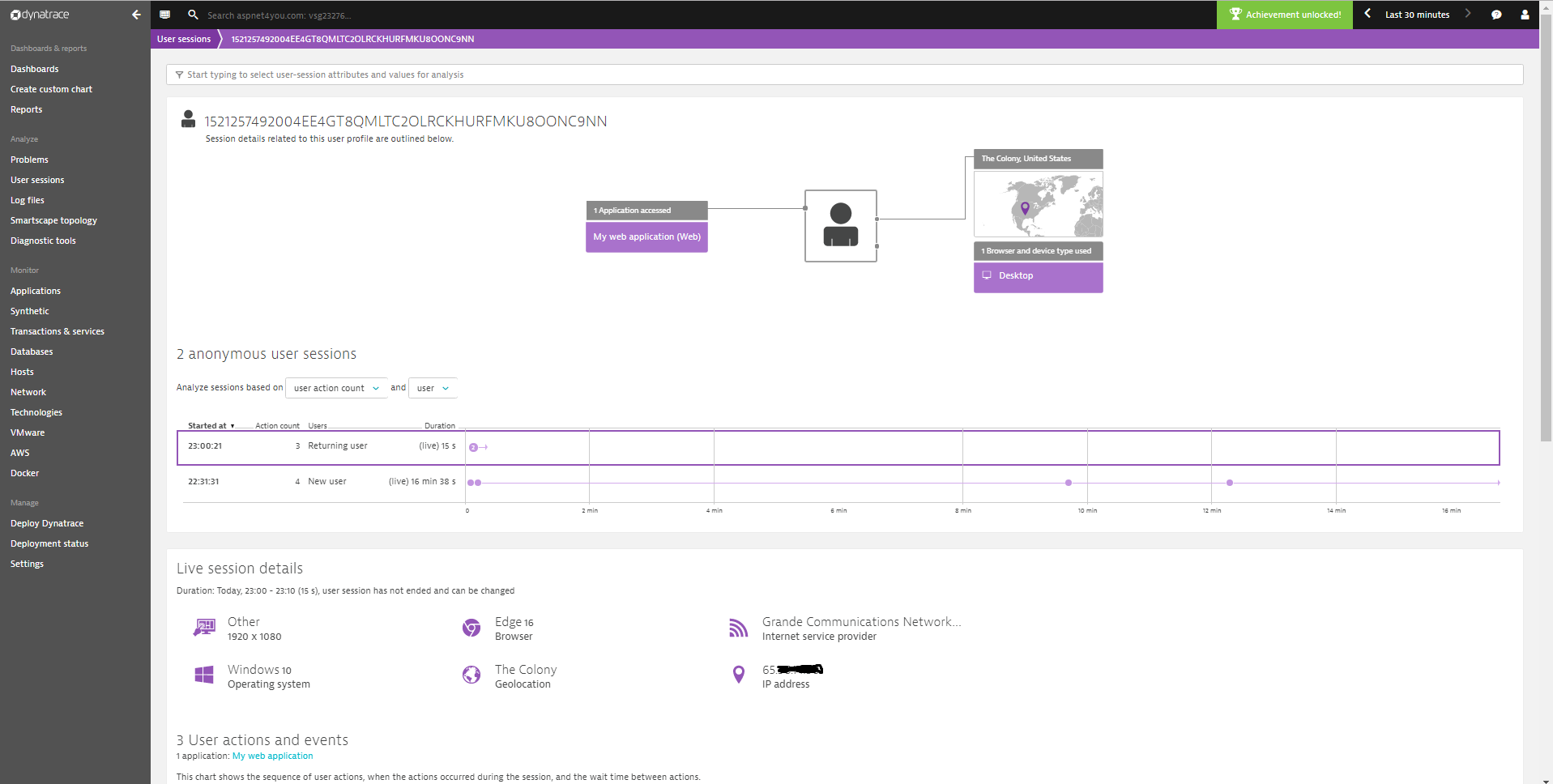
Task: Select the 22:31:31 New user session row
Action: (838, 483)
